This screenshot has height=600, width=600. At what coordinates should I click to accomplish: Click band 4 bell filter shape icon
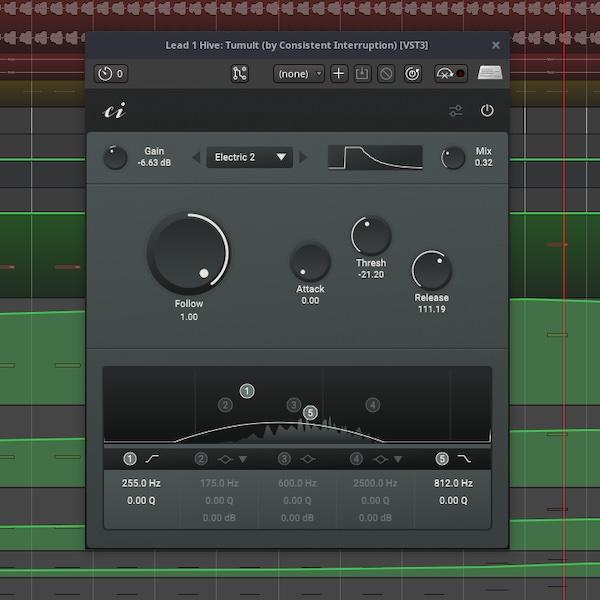click(380, 459)
